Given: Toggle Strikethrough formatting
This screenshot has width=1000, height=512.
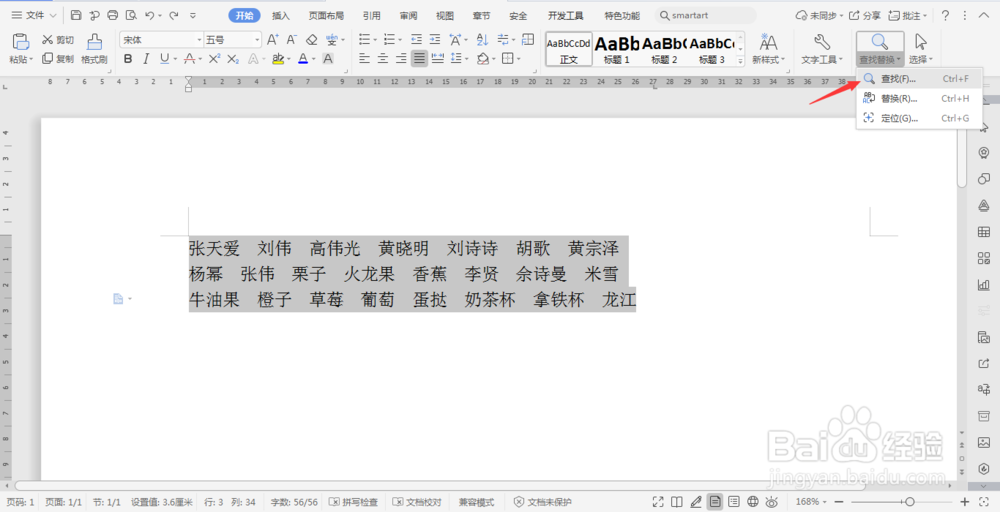Looking at the screenshot, I should pyautogui.click(x=189, y=59).
